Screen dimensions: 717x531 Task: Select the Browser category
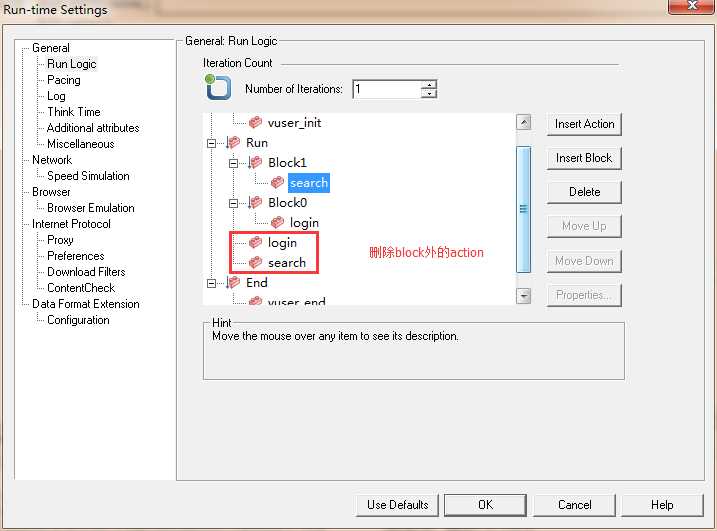tap(51, 192)
